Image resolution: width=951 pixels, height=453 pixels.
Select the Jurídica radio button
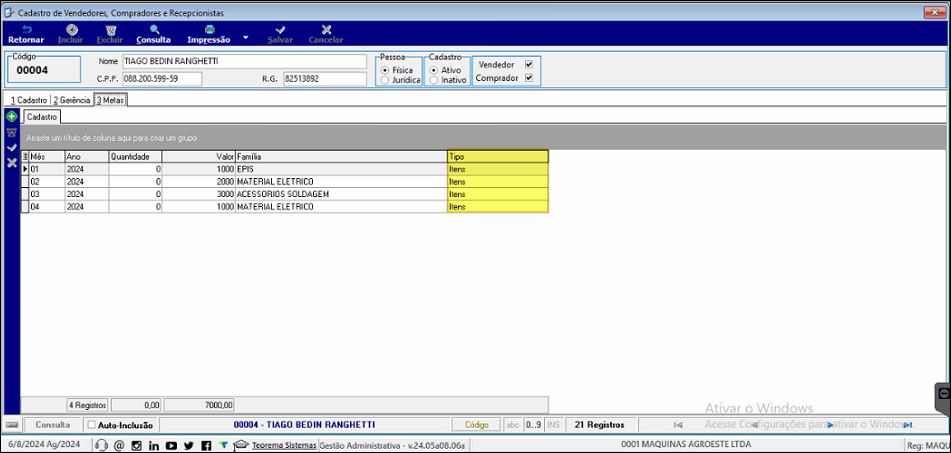coord(385,80)
